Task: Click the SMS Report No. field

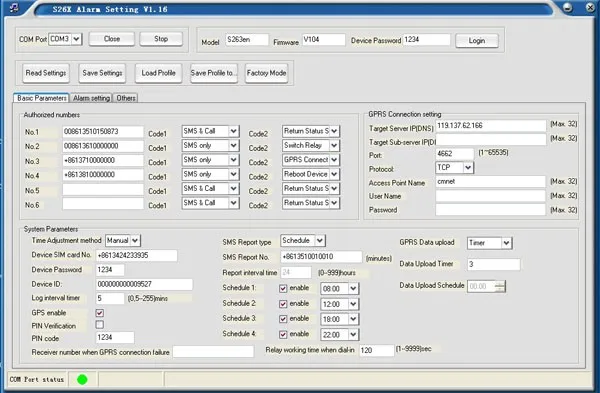Action: pyautogui.click(x=321, y=257)
